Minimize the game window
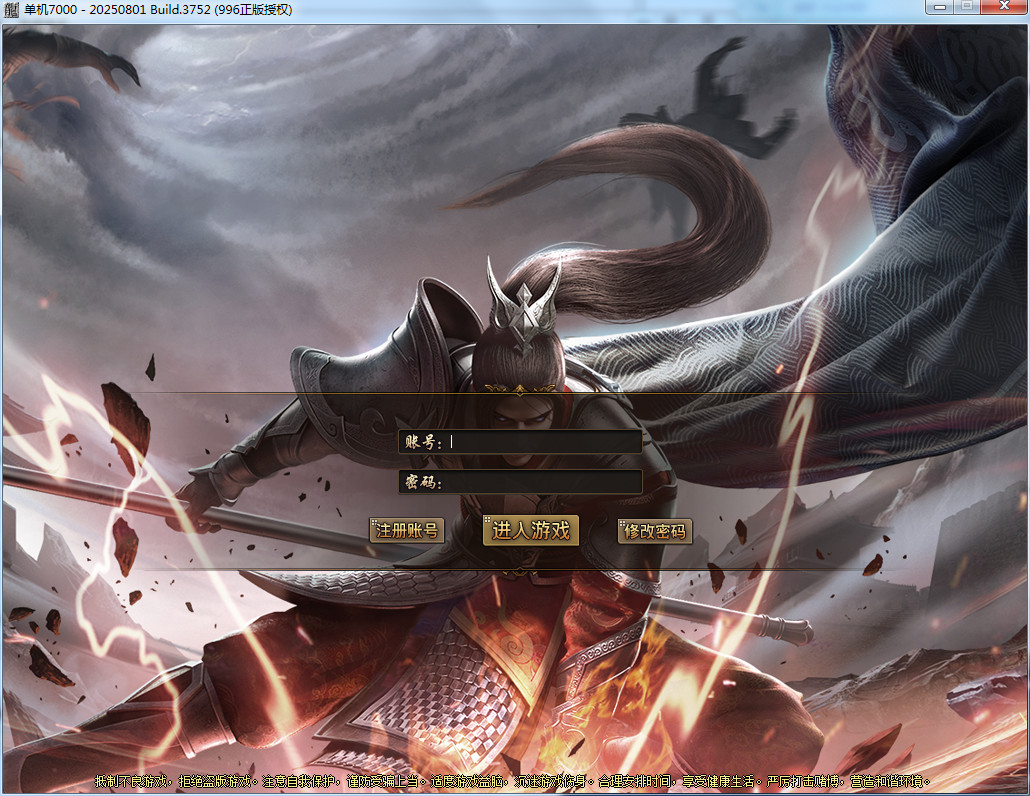Screen dimensions: 1030x796 tap(937, 7)
